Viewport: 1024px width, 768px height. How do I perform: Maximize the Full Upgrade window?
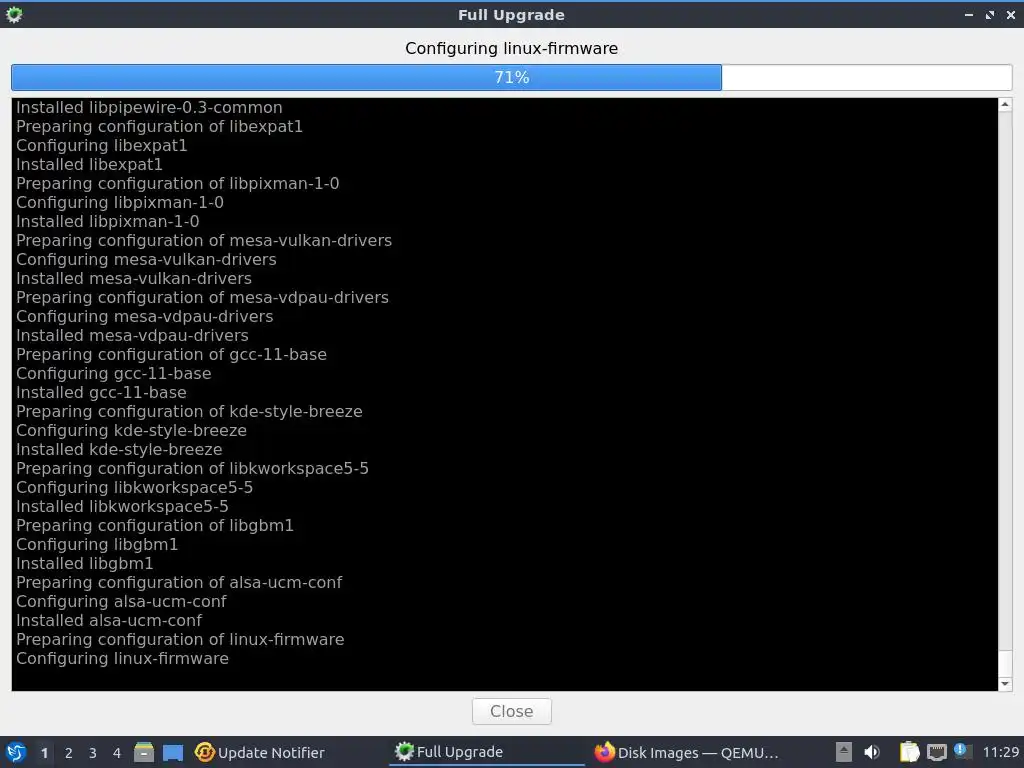click(x=990, y=14)
